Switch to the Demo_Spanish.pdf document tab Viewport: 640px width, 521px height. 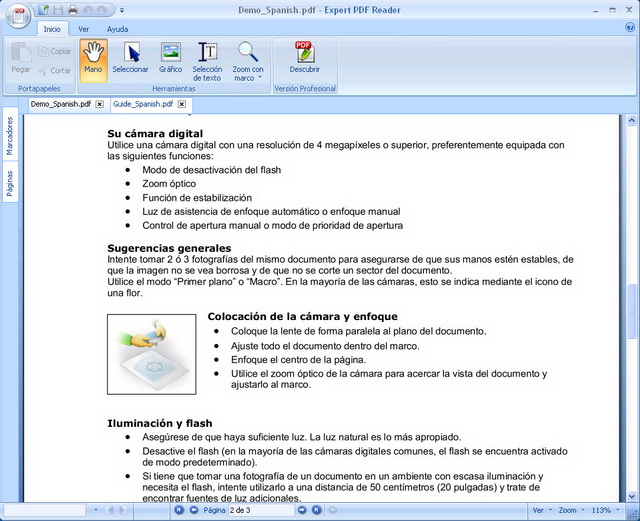60,104
